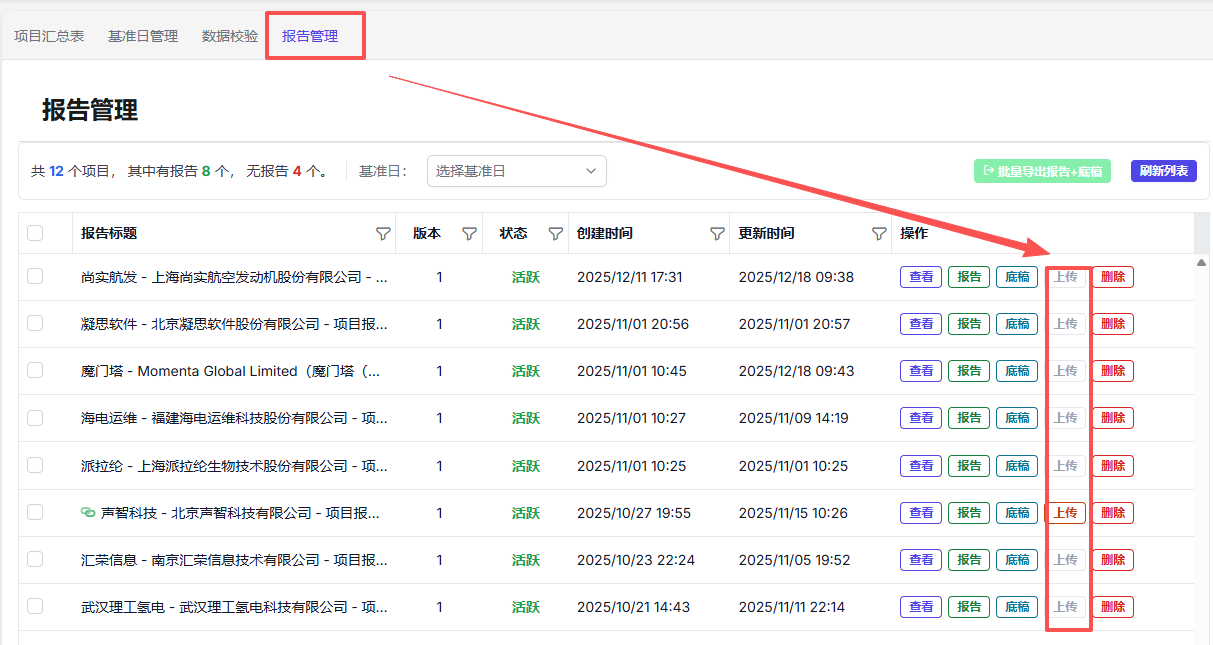Image resolution: width=1213 pixels, height=645 pixels.
Task: Click the 报告管理 page heading
Action: 90,110
